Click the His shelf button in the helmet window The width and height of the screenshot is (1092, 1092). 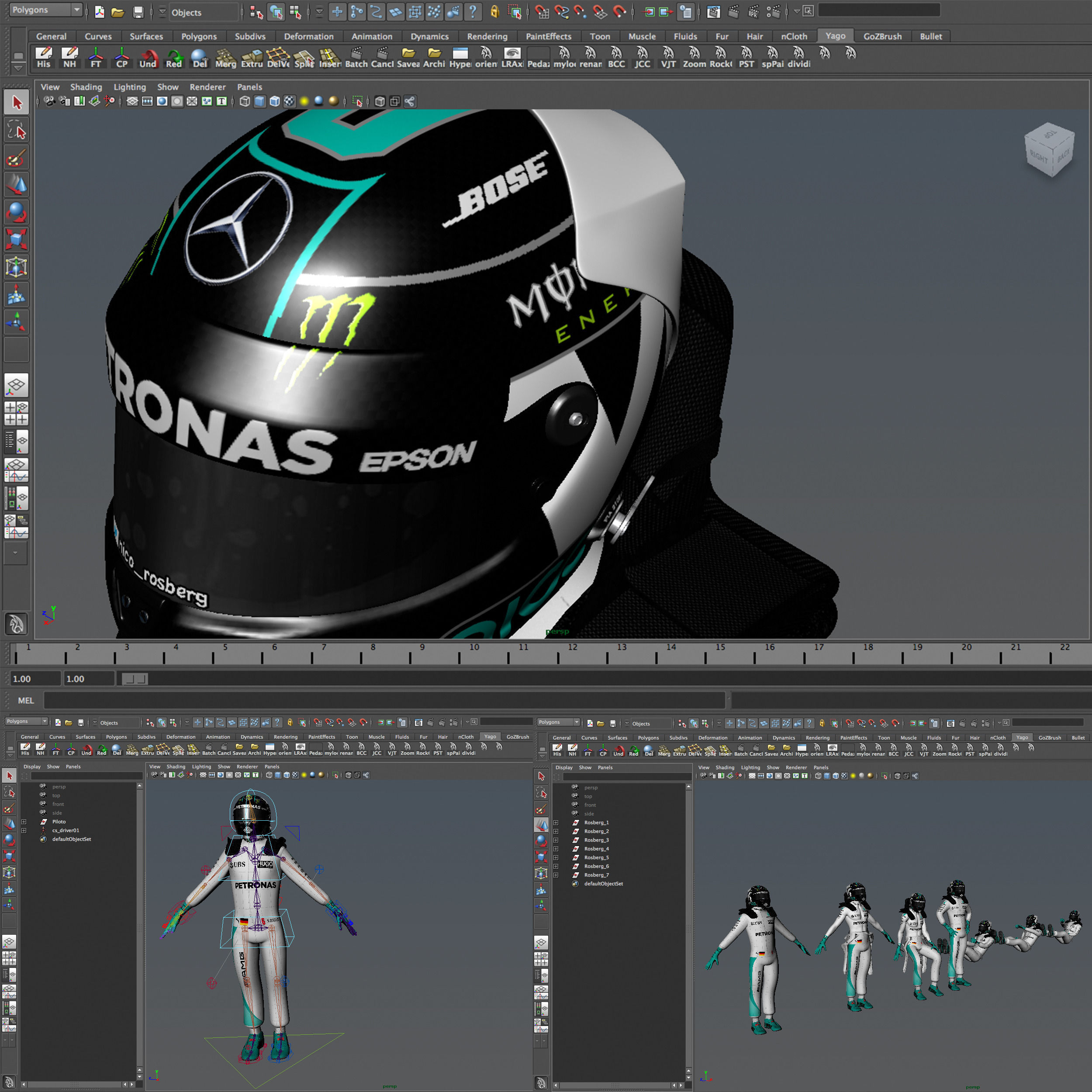pyautogui.click(x=44, y=58)
